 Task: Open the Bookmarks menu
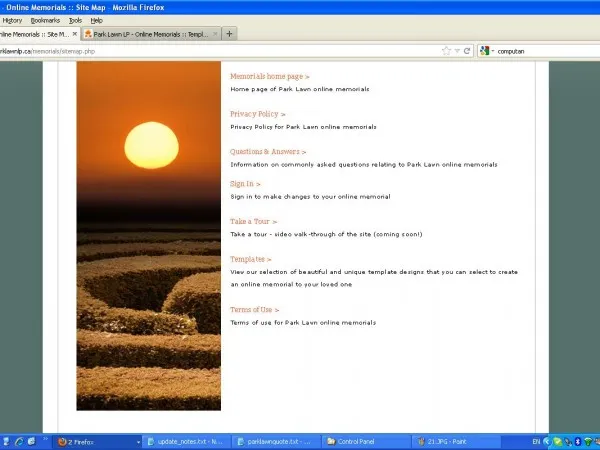click(x=45, y=20)
